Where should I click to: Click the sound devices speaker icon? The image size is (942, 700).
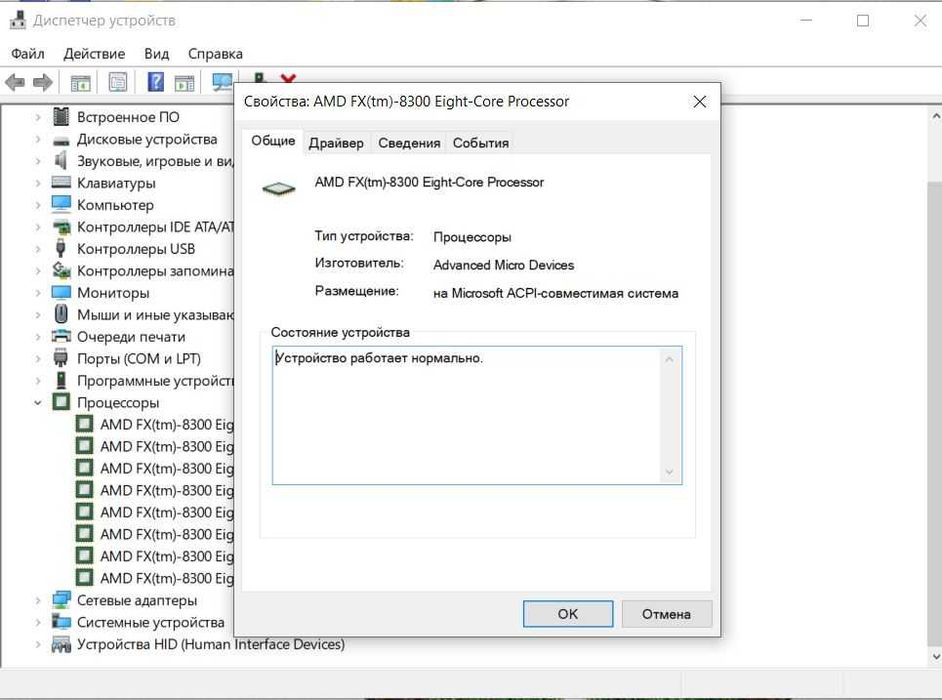(61, 160)
